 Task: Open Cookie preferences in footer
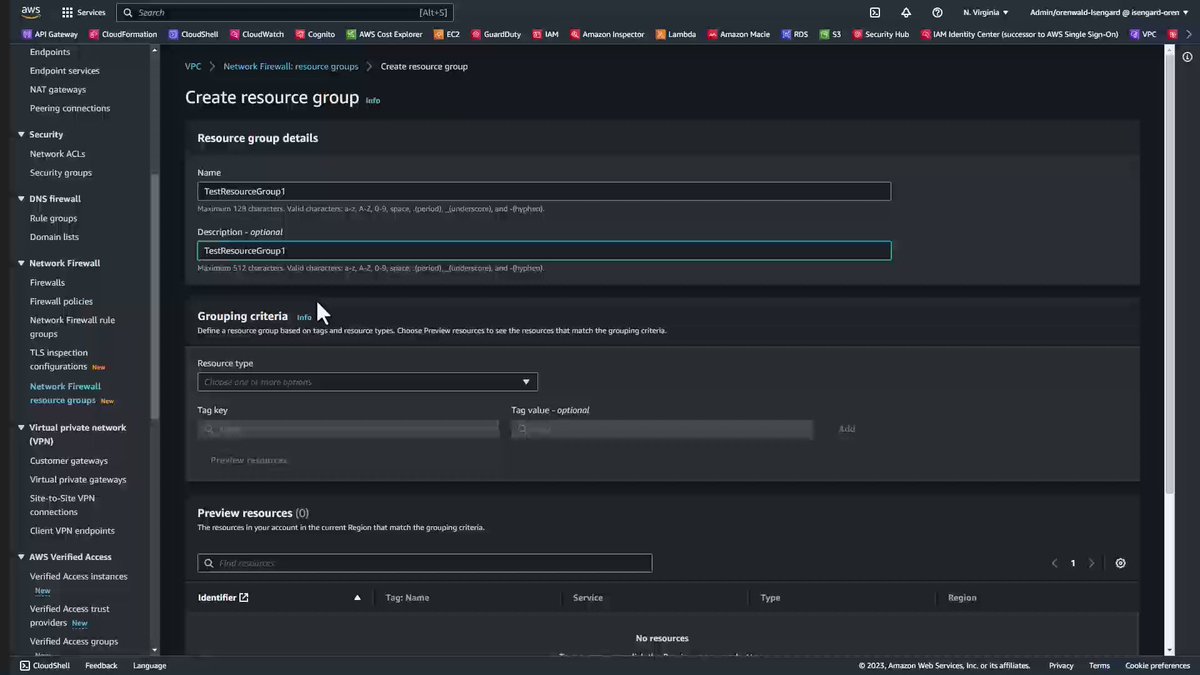tap(1157, 665)
